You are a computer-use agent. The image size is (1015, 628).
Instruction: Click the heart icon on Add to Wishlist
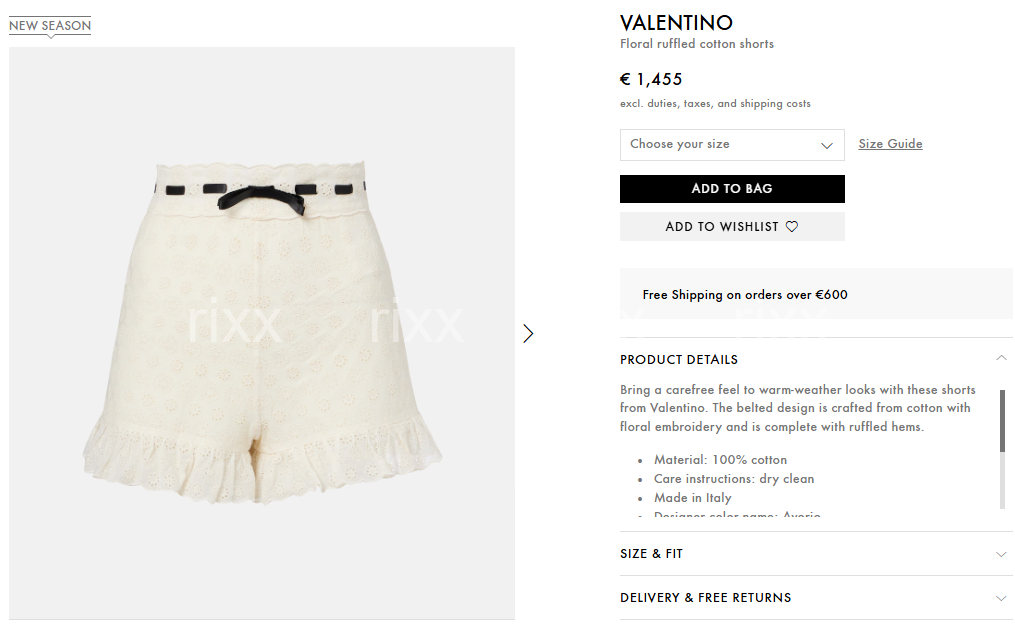(792, 227)
